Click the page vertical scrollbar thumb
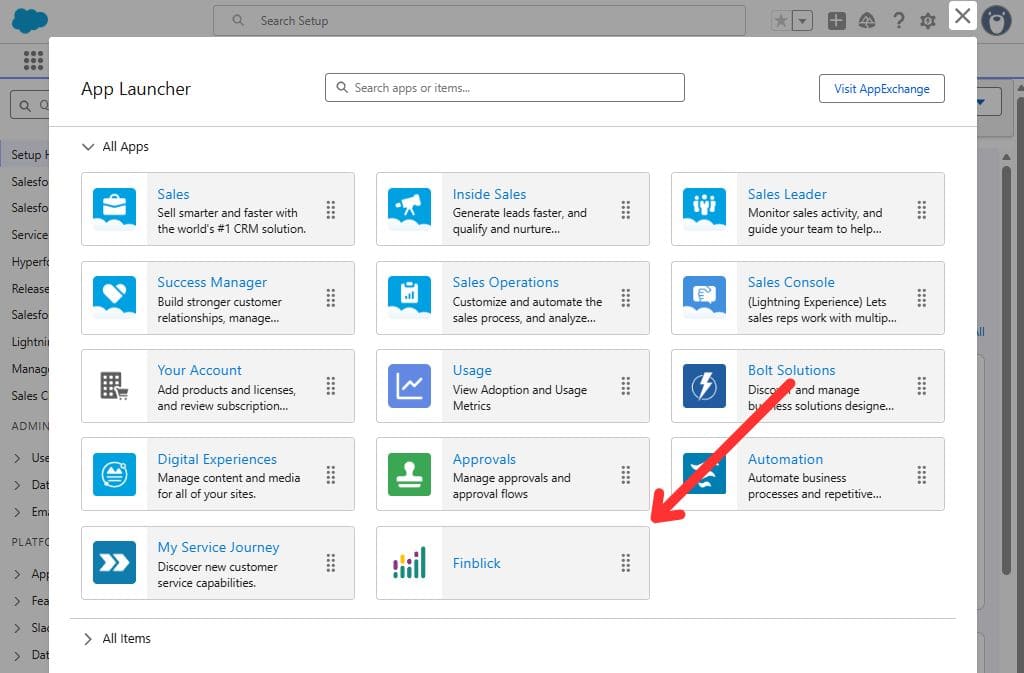1024x673 pixels. (1006, 369)
